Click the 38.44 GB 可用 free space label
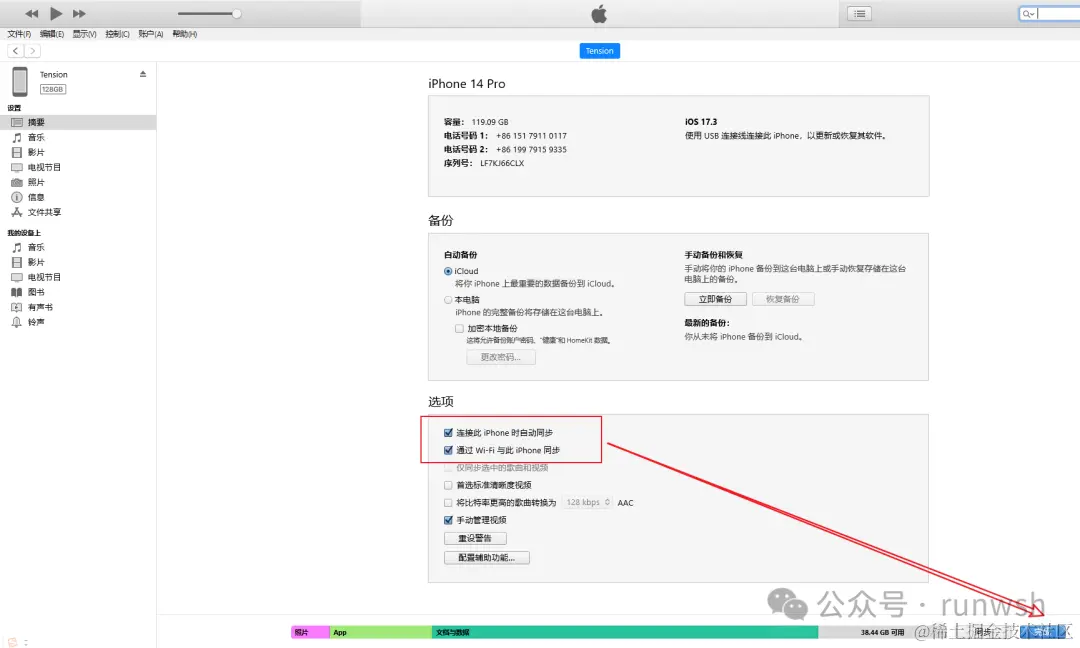This screenshot has width=1080, height=648. [882, 632]
